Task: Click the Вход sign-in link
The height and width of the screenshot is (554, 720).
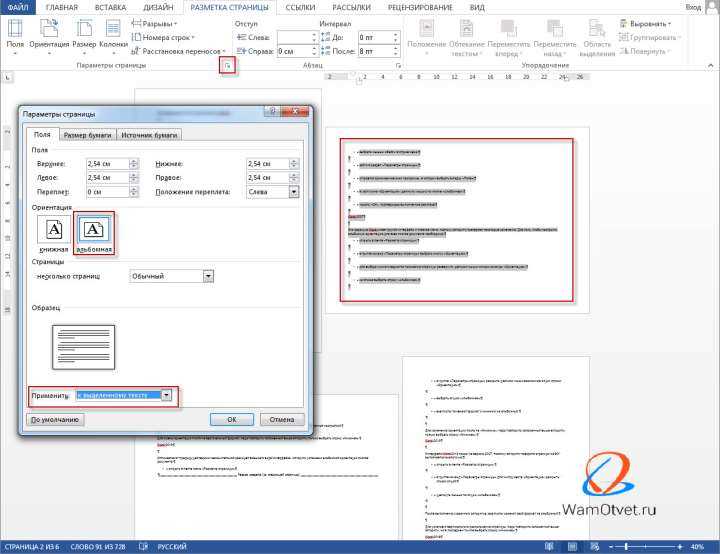Action: pyautogui.click(x=693, y=7)
